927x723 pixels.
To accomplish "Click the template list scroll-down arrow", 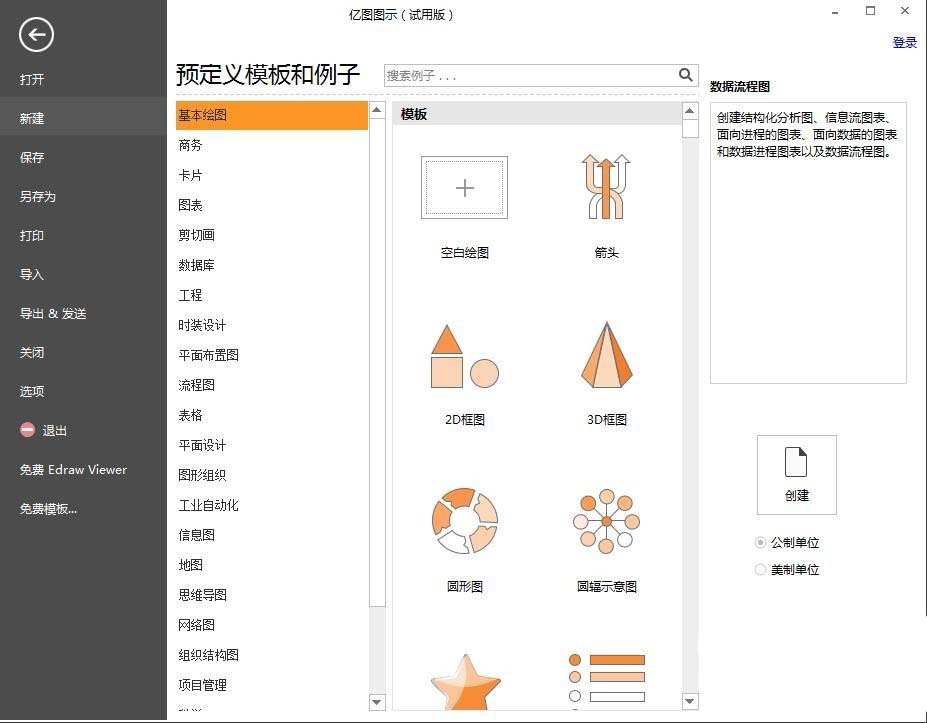I will coord(689,700).
